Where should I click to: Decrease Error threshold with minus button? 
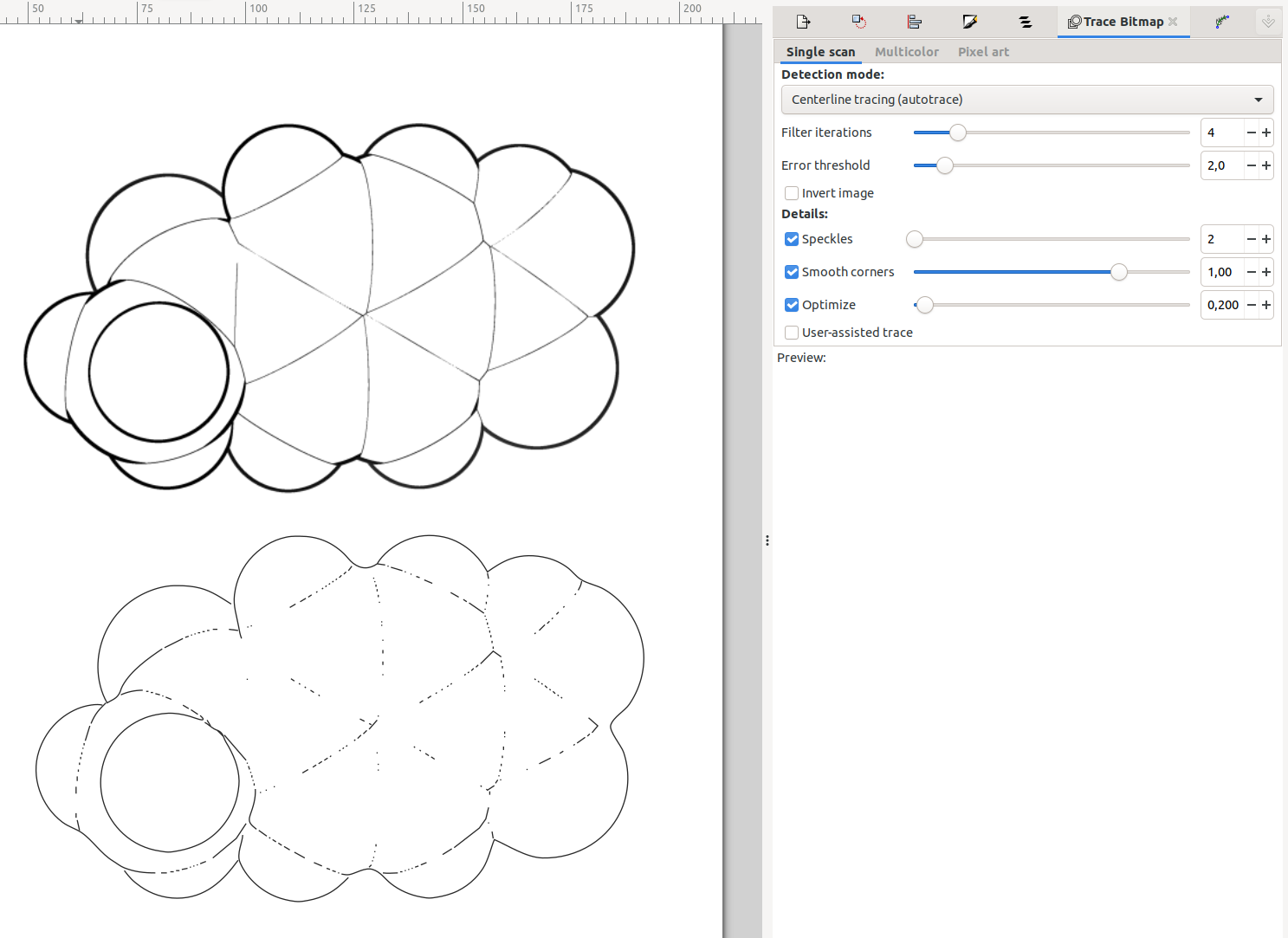click(x=1251, y=165)
